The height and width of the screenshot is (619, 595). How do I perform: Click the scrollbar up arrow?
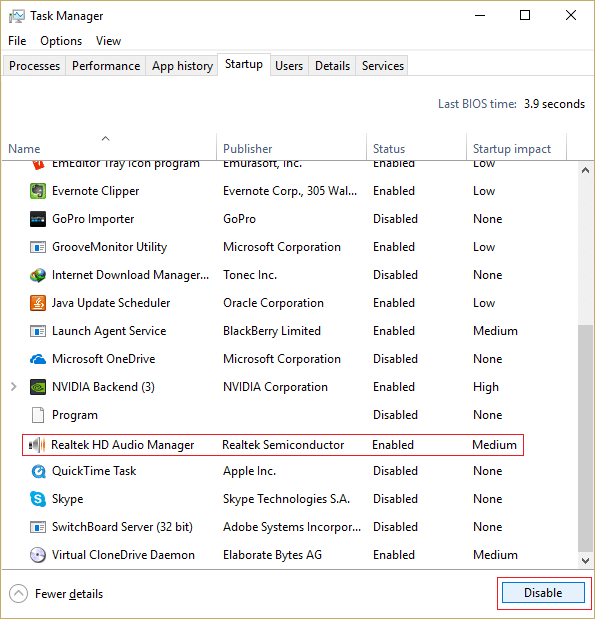coord(586,170)
